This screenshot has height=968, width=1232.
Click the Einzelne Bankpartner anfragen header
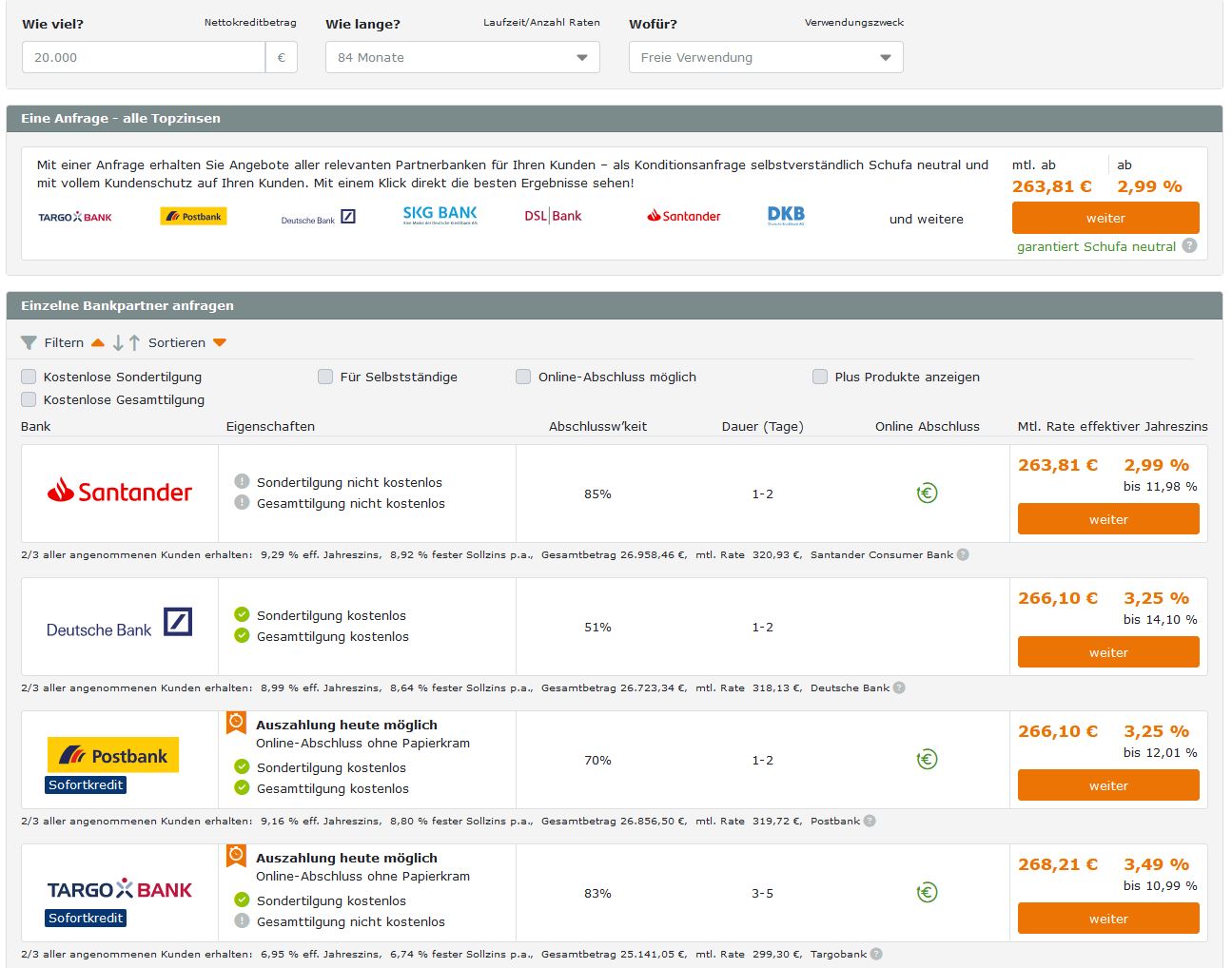click(615, 305)
